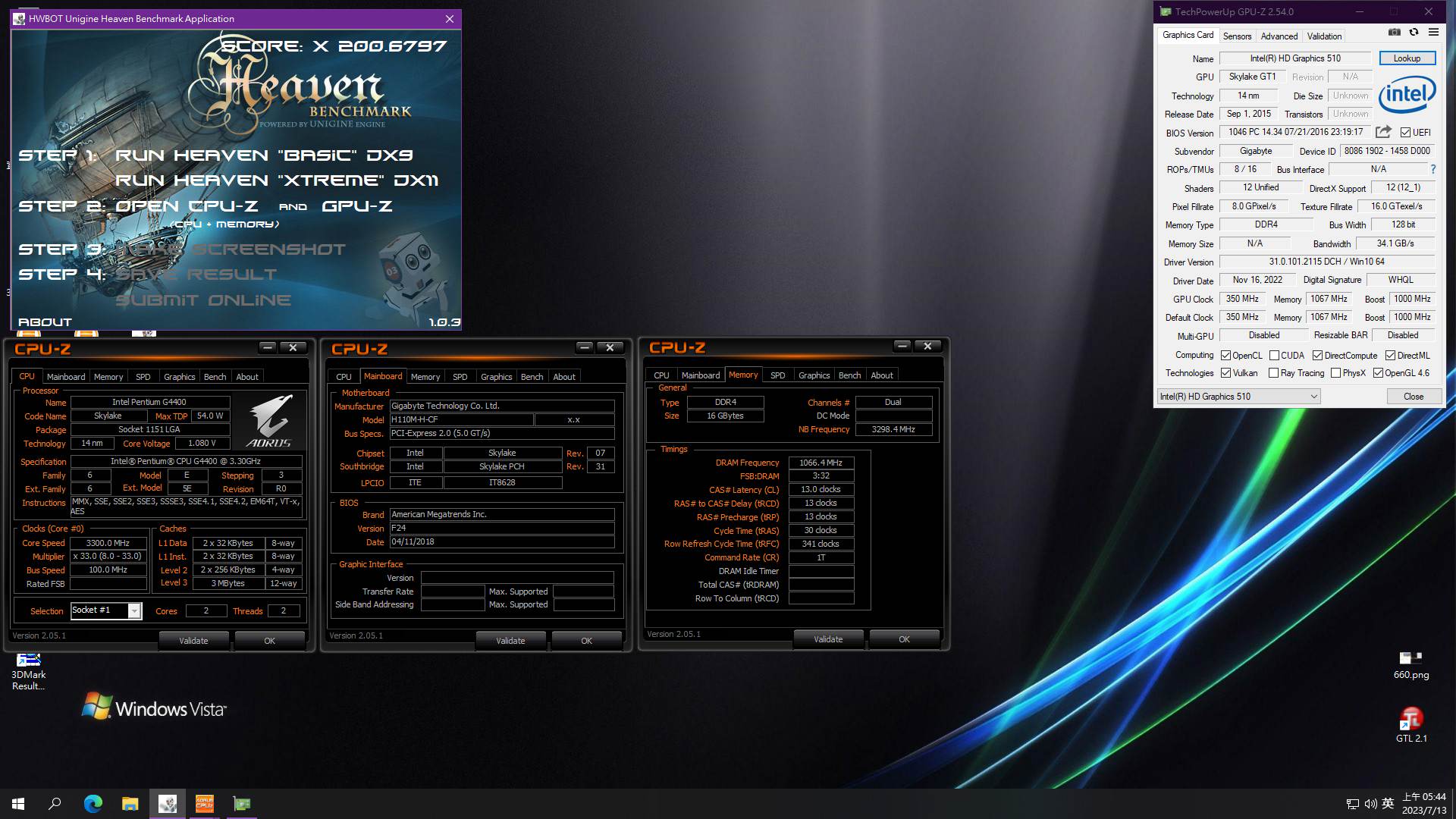Open Mainboard tab in first CPU-Z window
The height and width of the screenshot is (819, 1456).
pyautogui.click(x=66, y=377)
